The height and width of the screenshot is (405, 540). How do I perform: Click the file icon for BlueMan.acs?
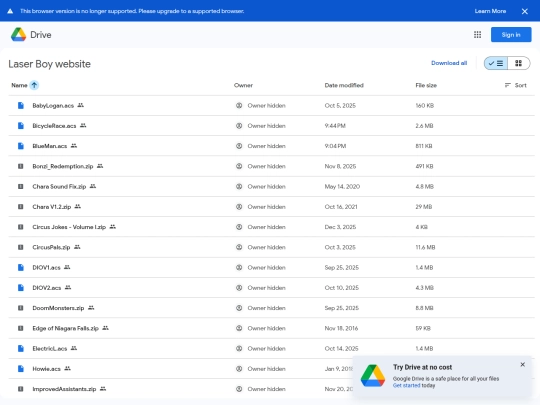[x=21, y=146]
